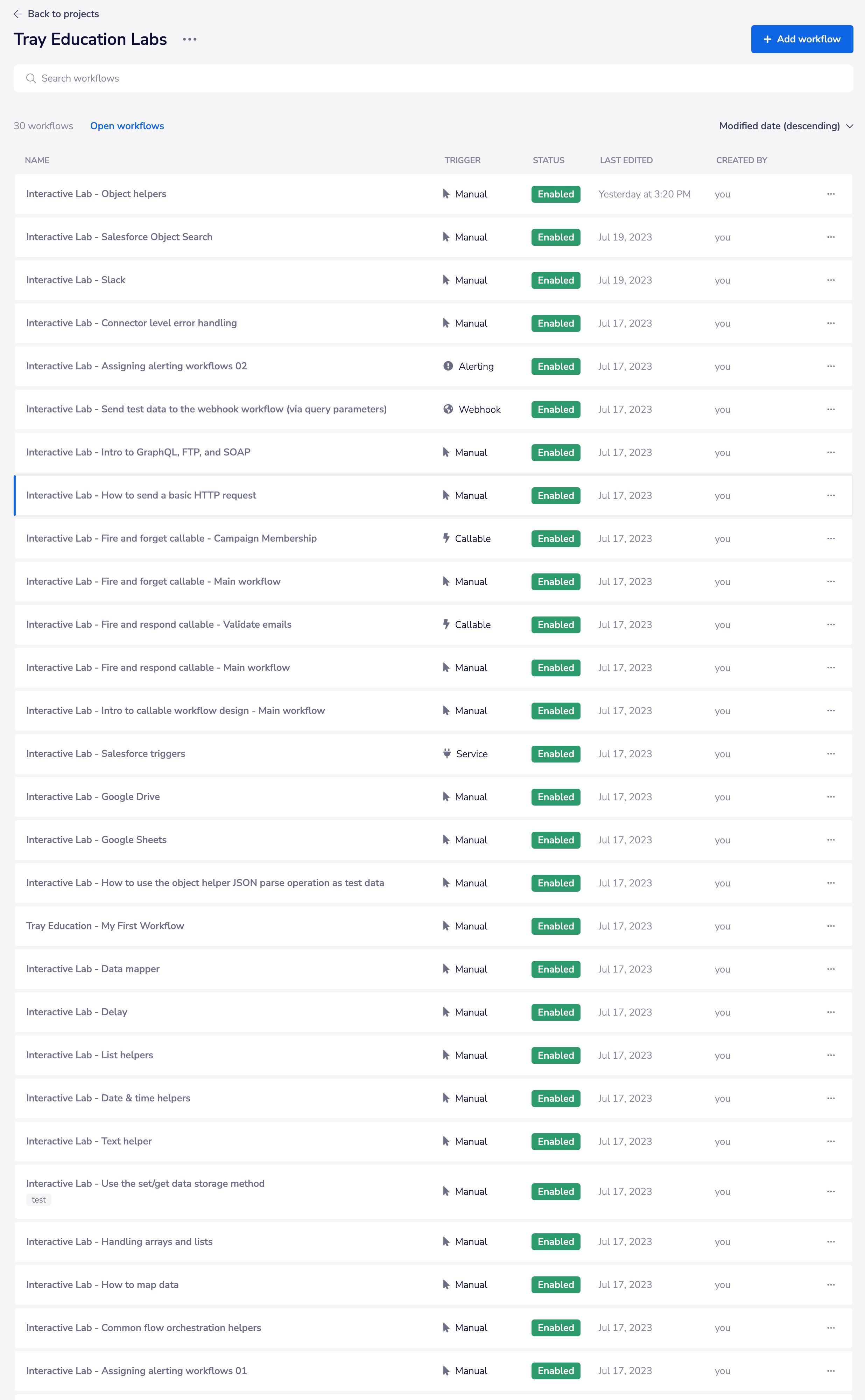Click Open workflows link
The height and width of the screenshot is (1400, 865).
127,126
